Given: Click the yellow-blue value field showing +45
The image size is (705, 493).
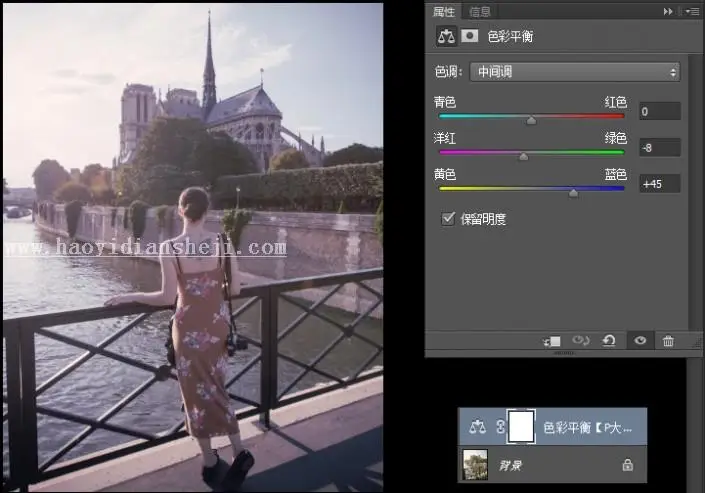Looking at the screenshot, I should pyautogui.click(x=660, y=184).
